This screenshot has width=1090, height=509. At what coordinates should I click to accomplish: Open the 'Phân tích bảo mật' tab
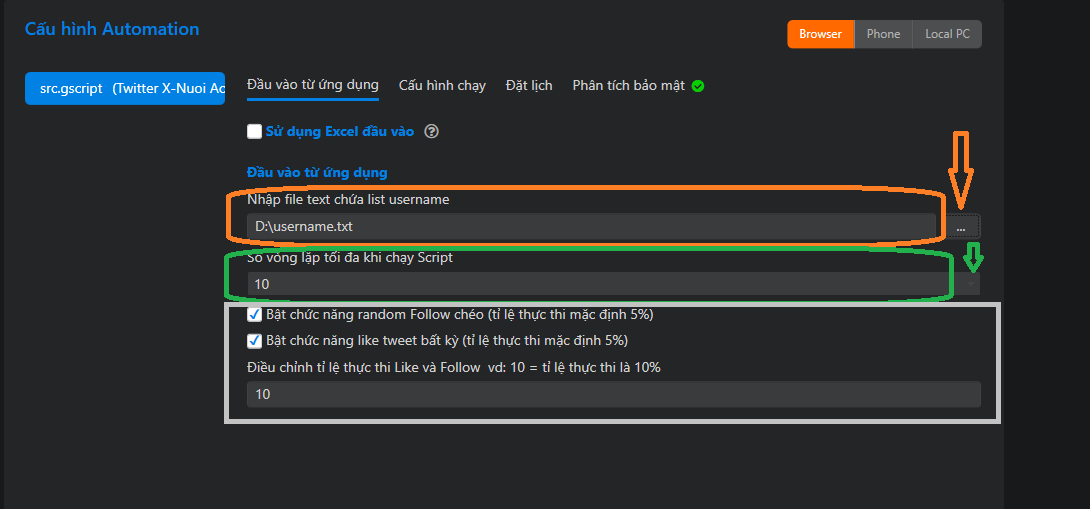tap(628, 85)
